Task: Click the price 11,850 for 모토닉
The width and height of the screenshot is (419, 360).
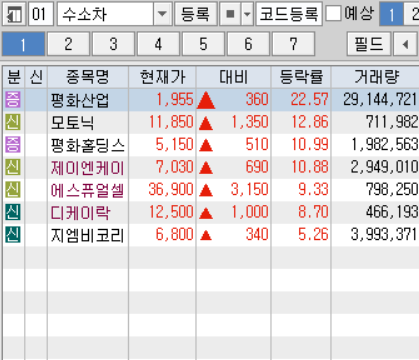Action: click(x=171, y=122)
